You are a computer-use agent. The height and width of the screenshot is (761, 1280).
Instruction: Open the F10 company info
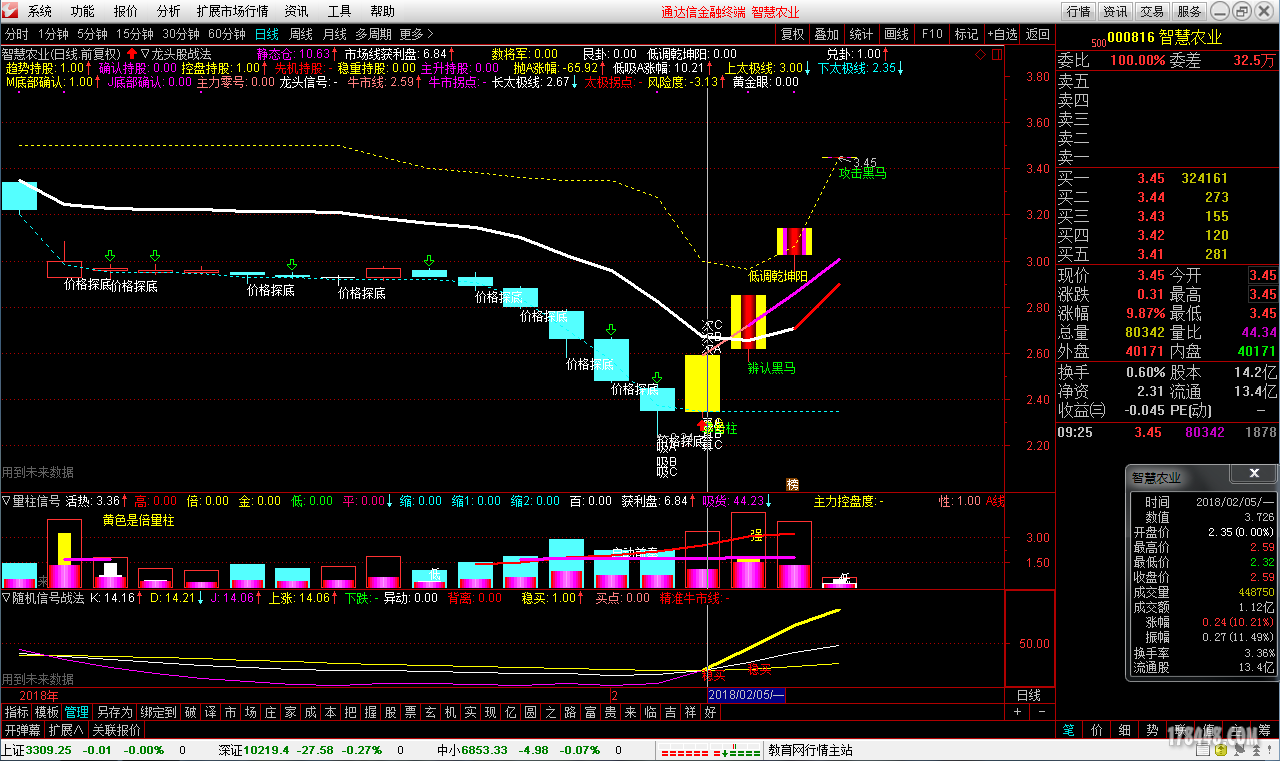click(x=932, y=34)
